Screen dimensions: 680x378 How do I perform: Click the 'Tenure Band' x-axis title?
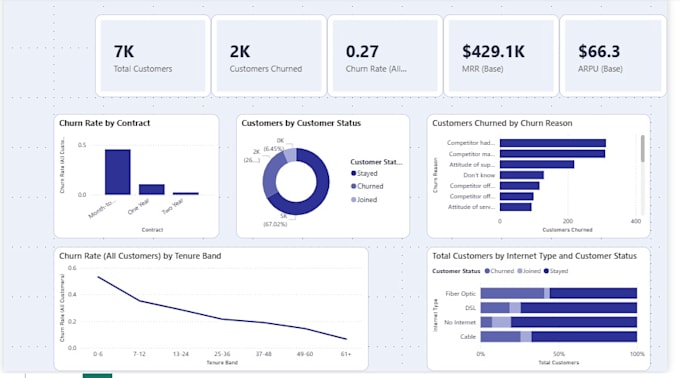222,362
